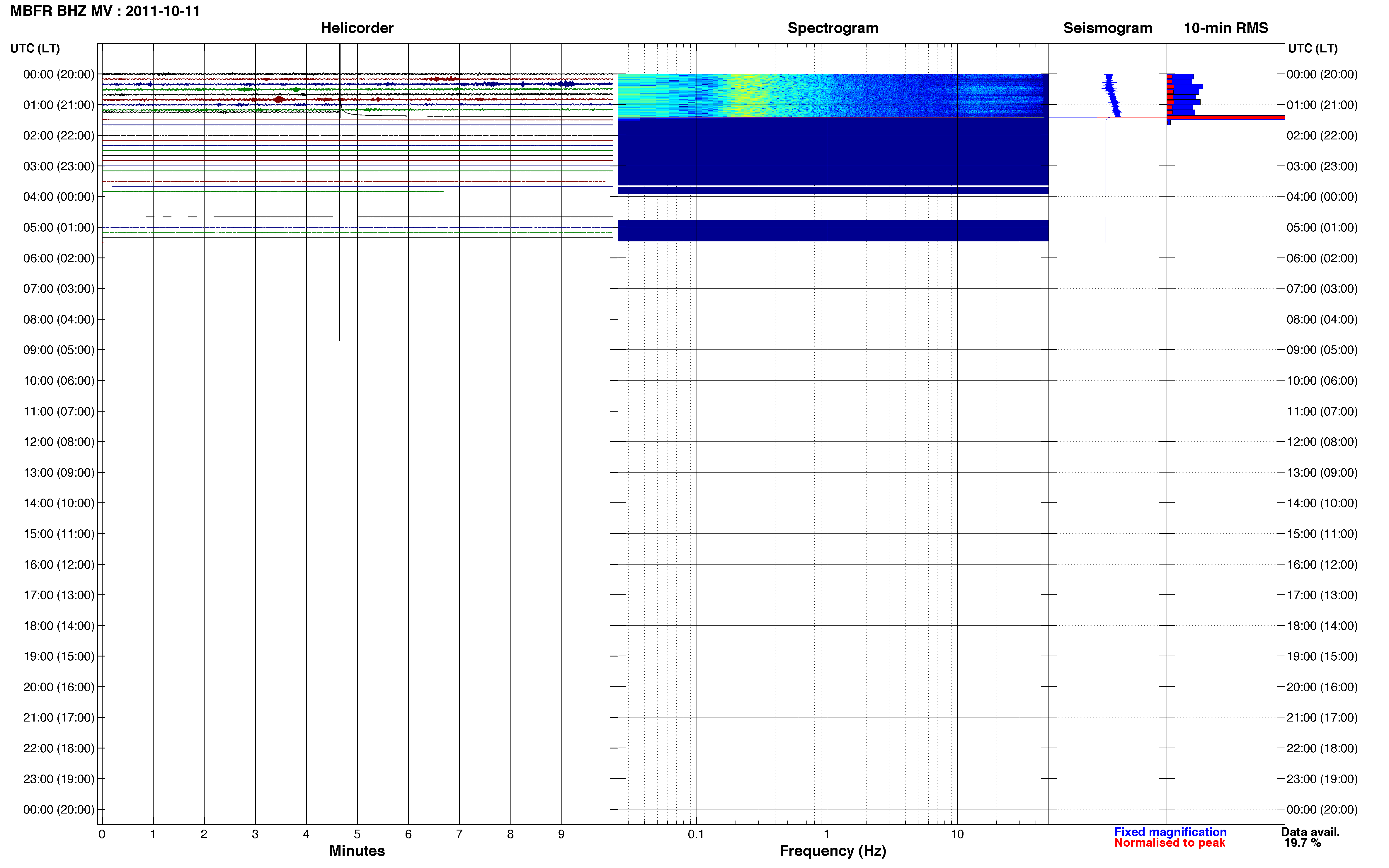The width and height of the screenshot is (1389, 868).
Task: Click right-axis time label 11:00 (07:00)
Action: tap(1322, 411)
